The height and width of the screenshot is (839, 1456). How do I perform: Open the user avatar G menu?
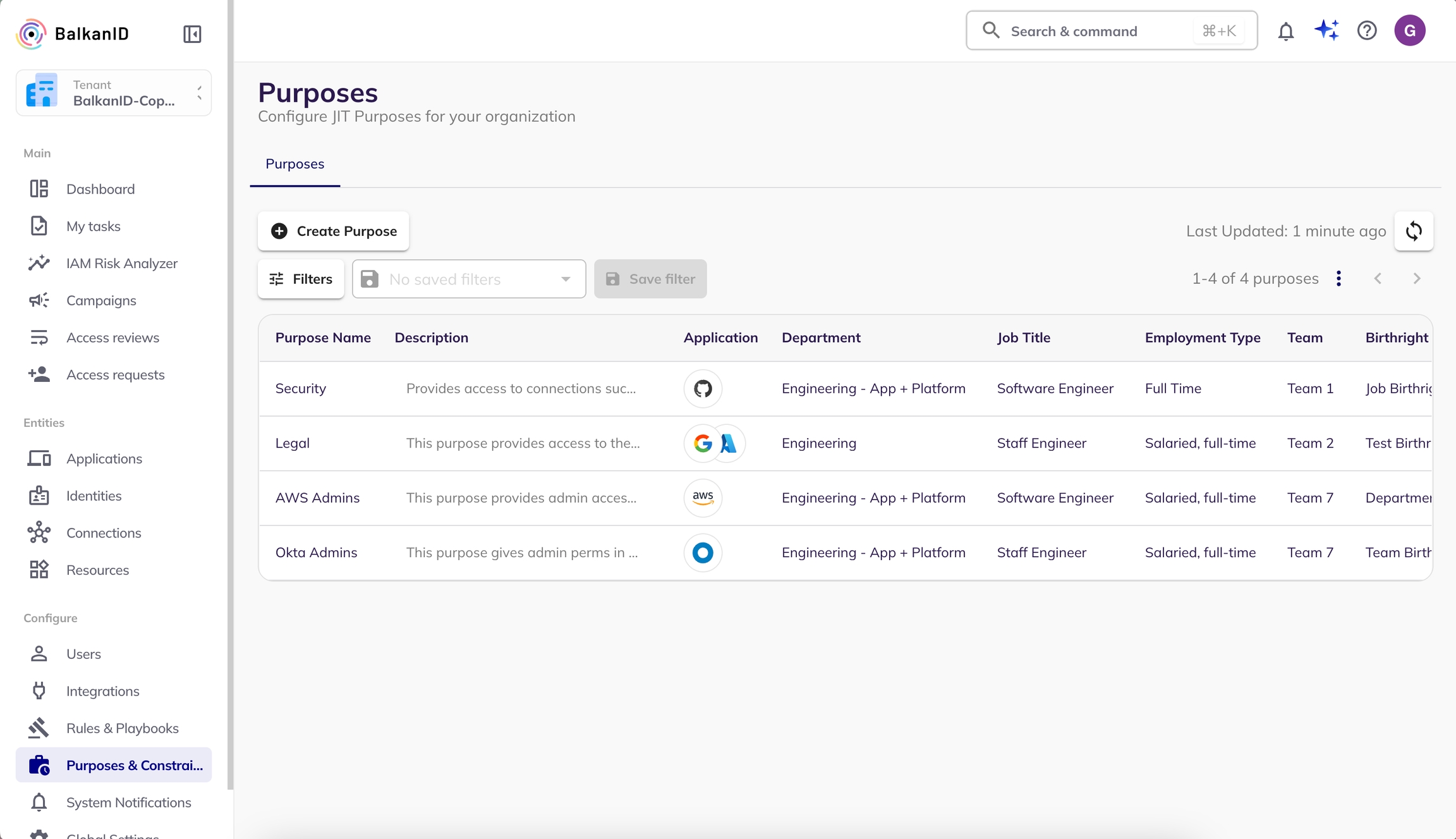[x=1409, y=30]
